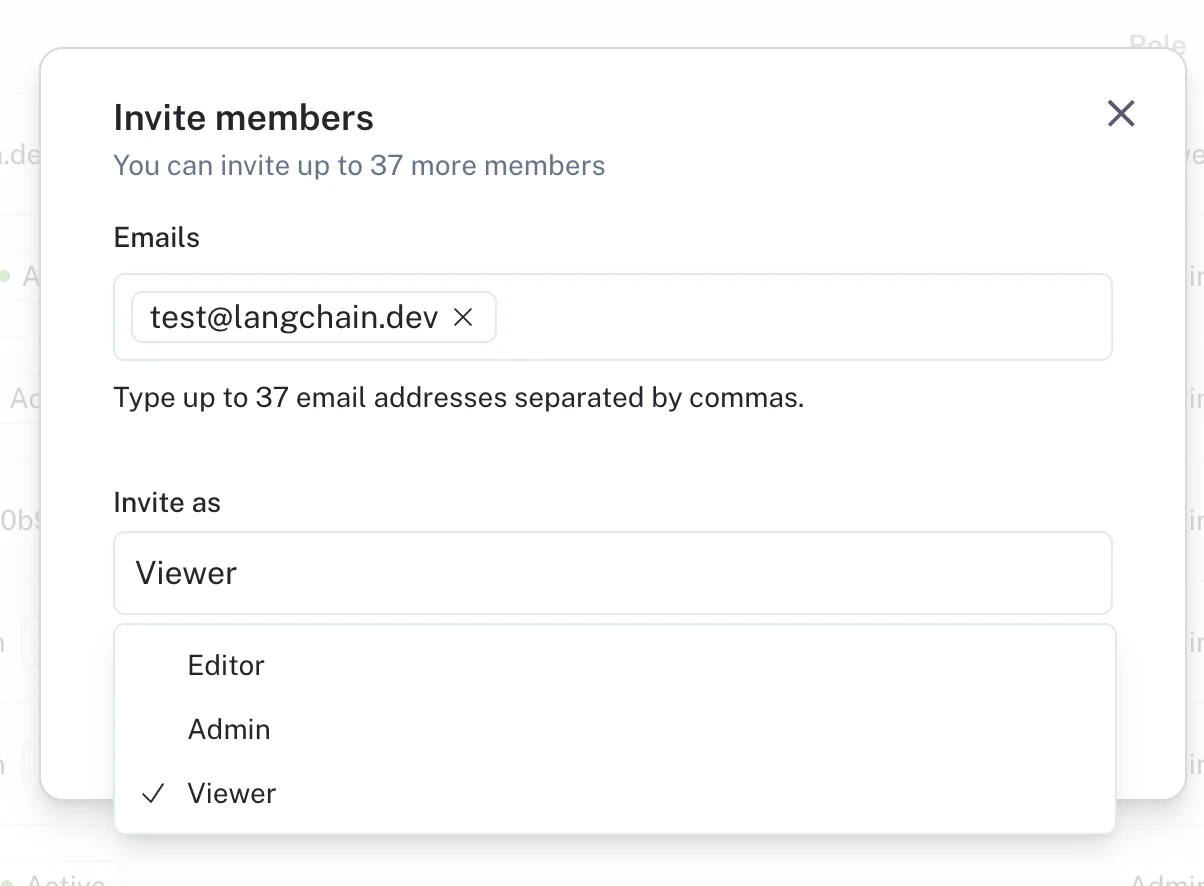Click the dimmed backdrop below the dialog
The width and height of the screenshot is (1204, 886).
tap(600, 860)
